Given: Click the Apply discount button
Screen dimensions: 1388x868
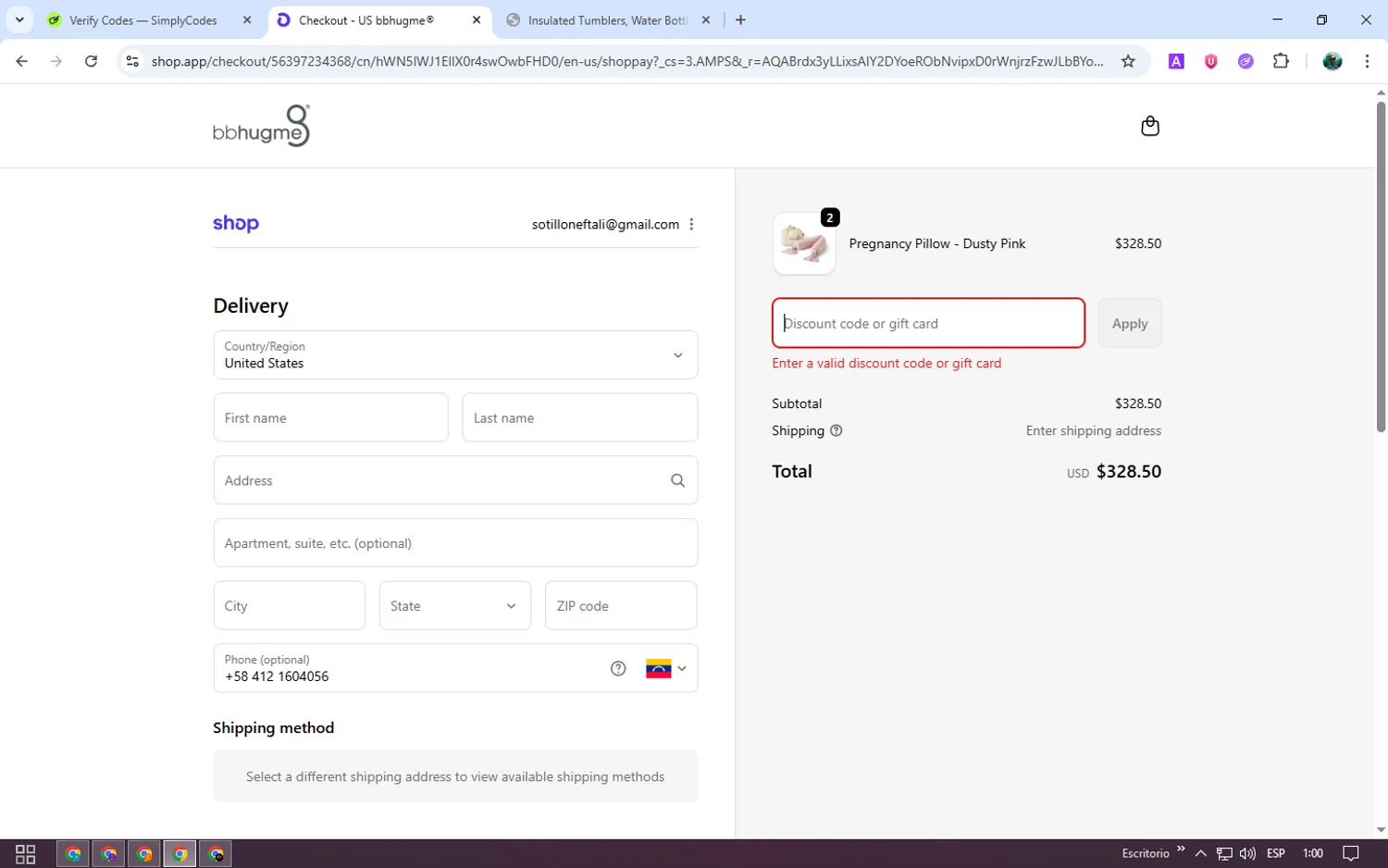Looking at the screenshot, I should tap(1130, 323).
